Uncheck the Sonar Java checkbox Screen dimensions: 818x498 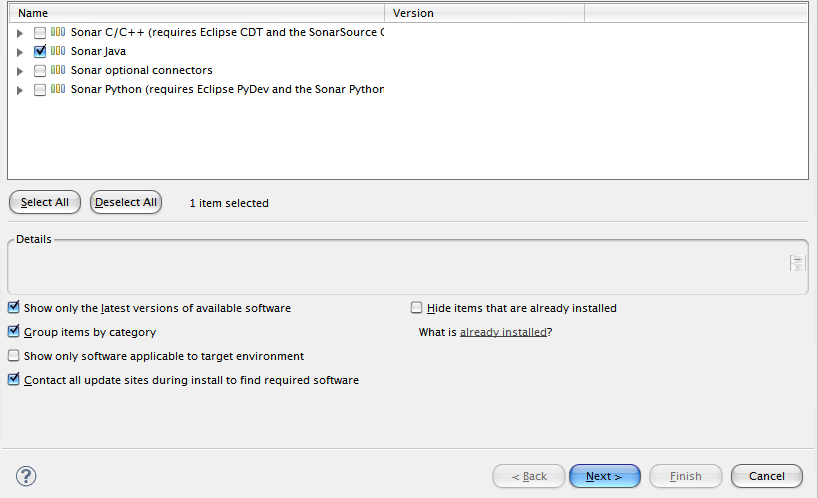40,51
